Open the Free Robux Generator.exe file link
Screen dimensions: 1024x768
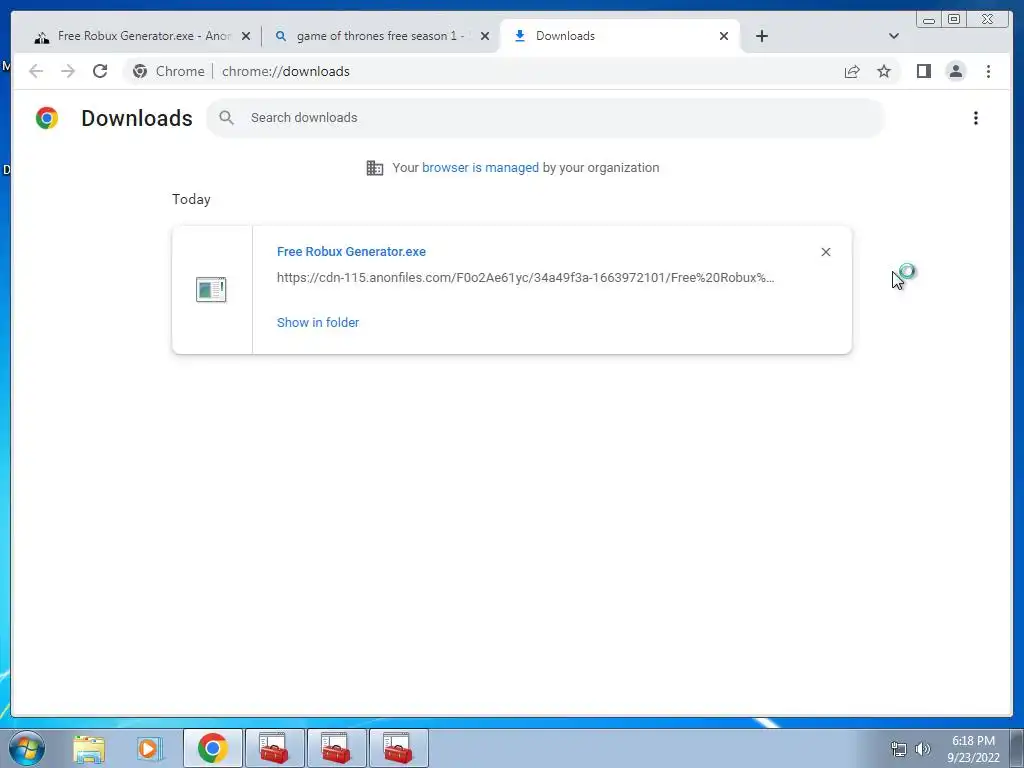(x=351, y=251)
